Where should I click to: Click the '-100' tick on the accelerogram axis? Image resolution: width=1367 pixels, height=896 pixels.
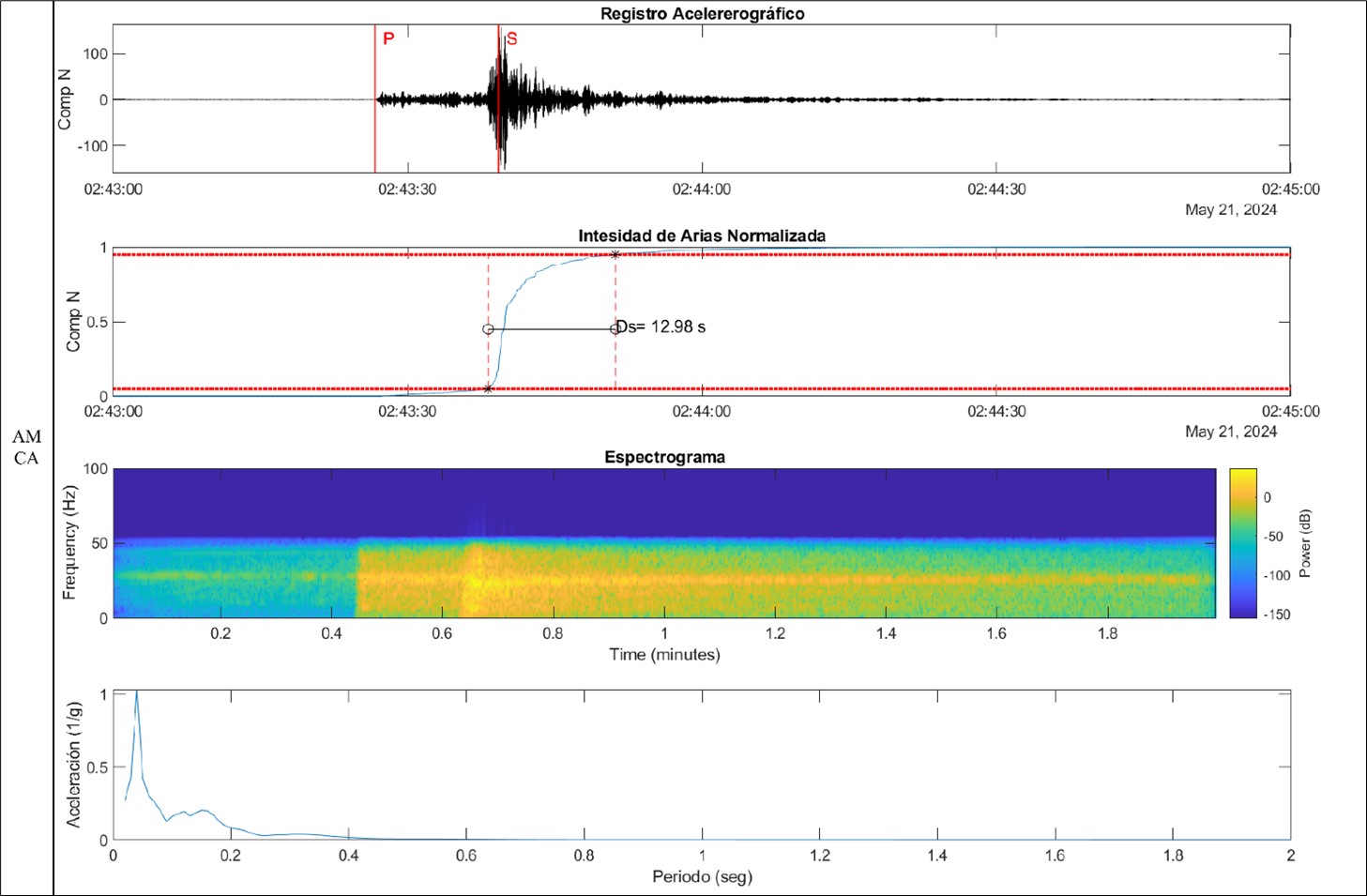93,145
